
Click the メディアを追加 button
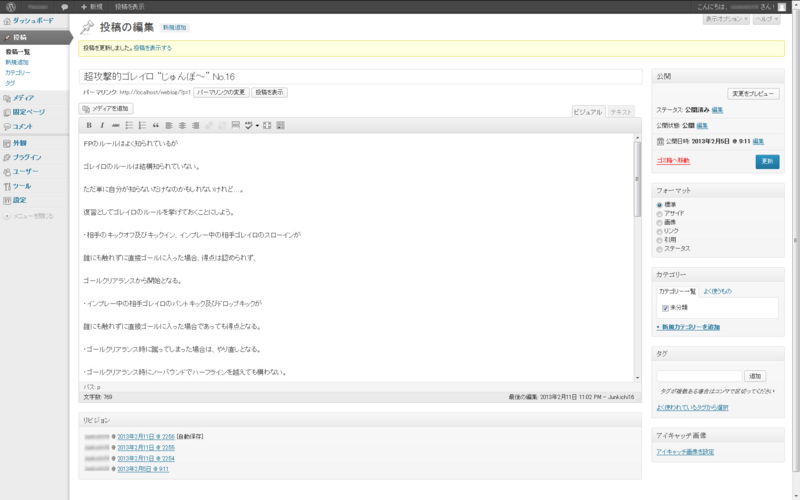[x=106, y=109]
